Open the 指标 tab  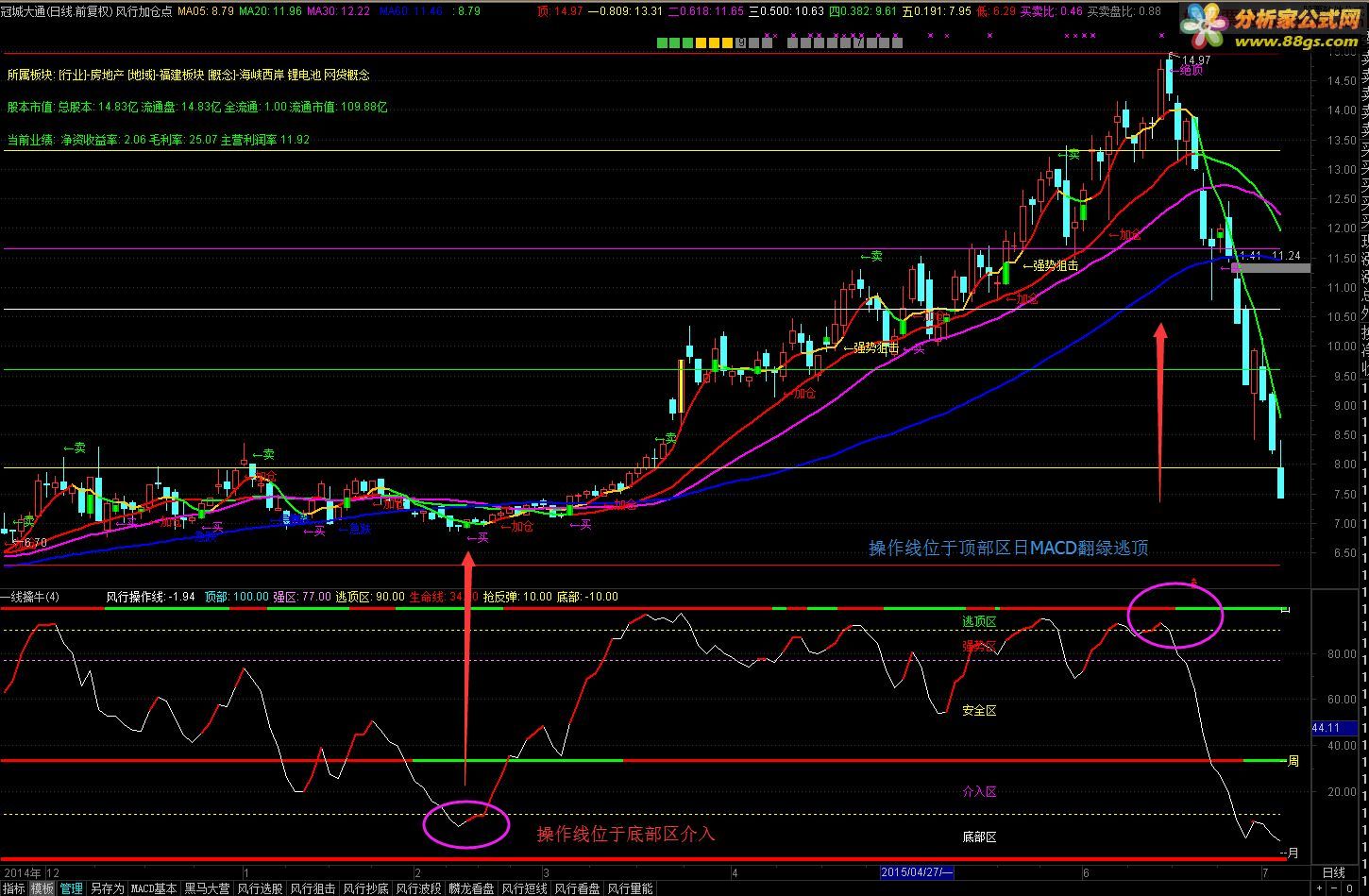tap(14, 888)
